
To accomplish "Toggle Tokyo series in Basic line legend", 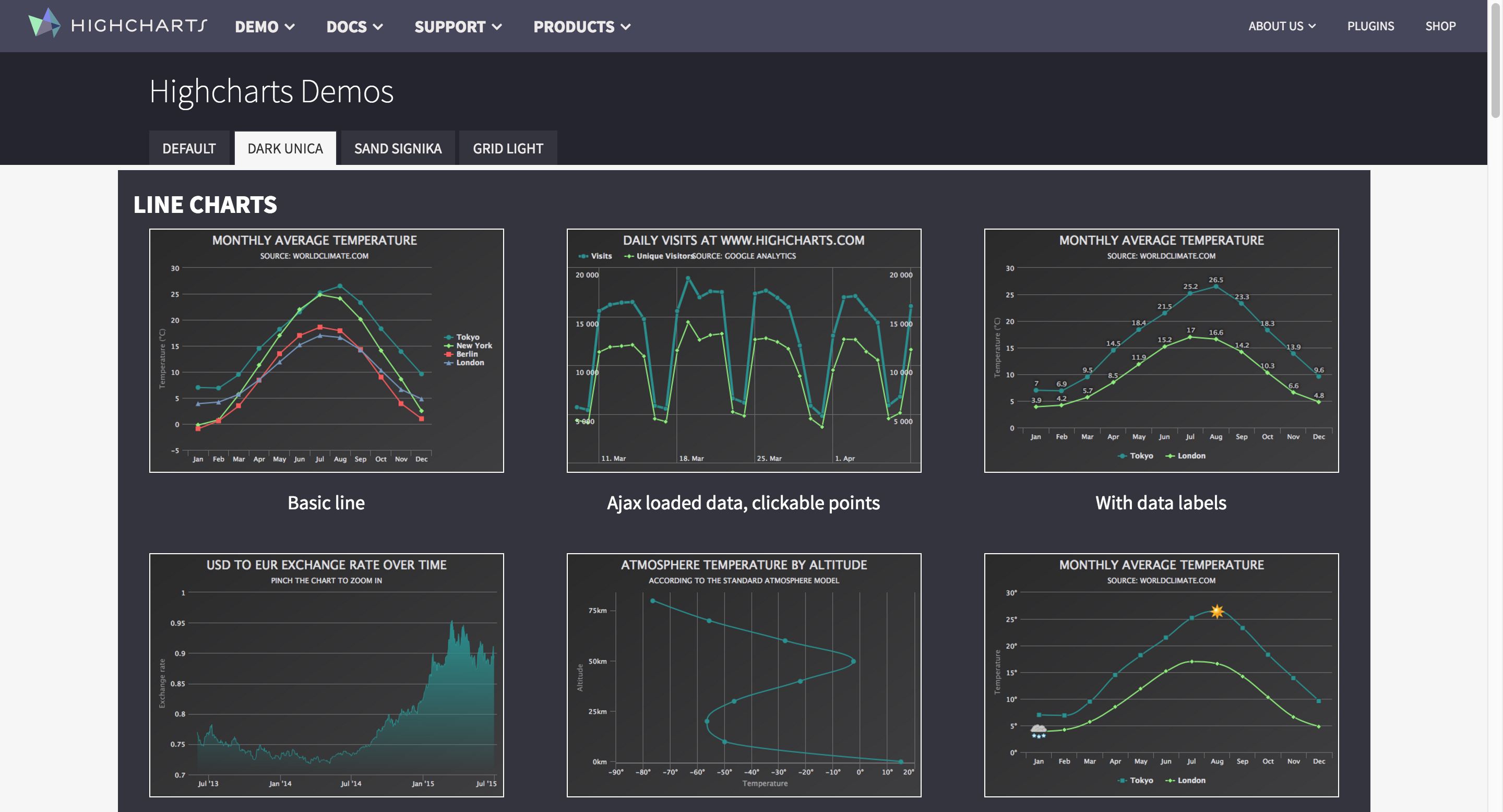I will click(x=462, y=337).
